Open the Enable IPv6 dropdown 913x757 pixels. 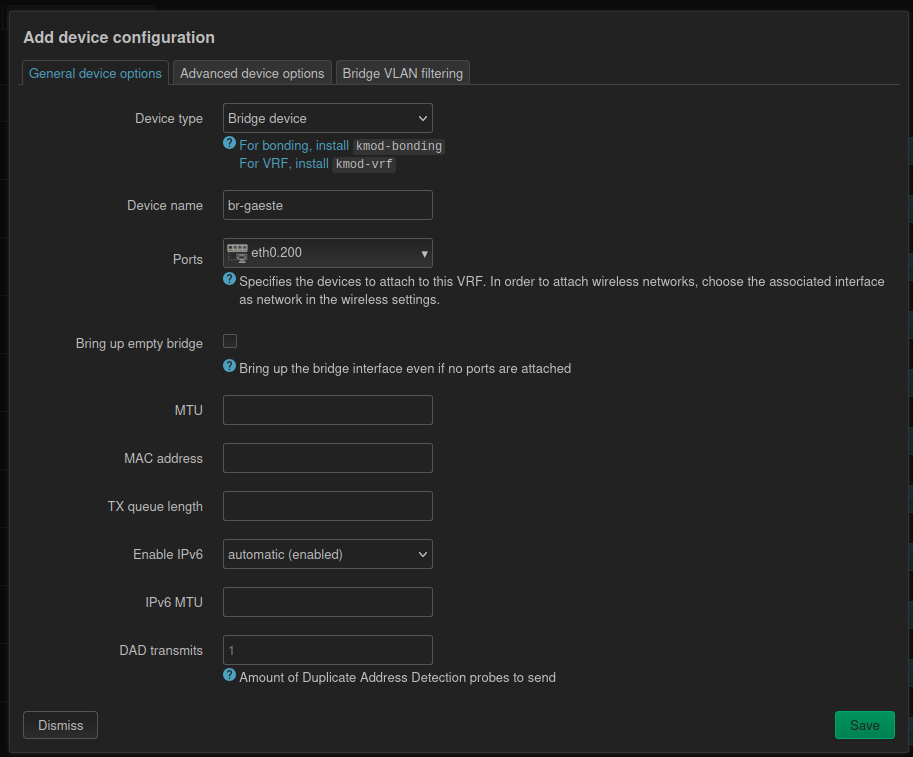click(x=328, y=554)
